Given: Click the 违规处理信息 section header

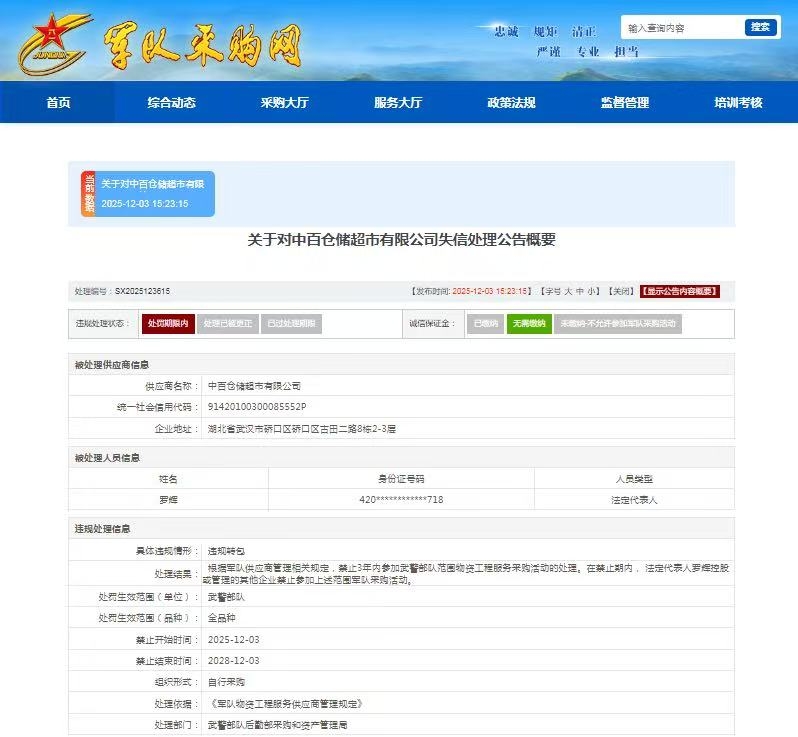Looking at the screenshot, I should coord(102,529).
